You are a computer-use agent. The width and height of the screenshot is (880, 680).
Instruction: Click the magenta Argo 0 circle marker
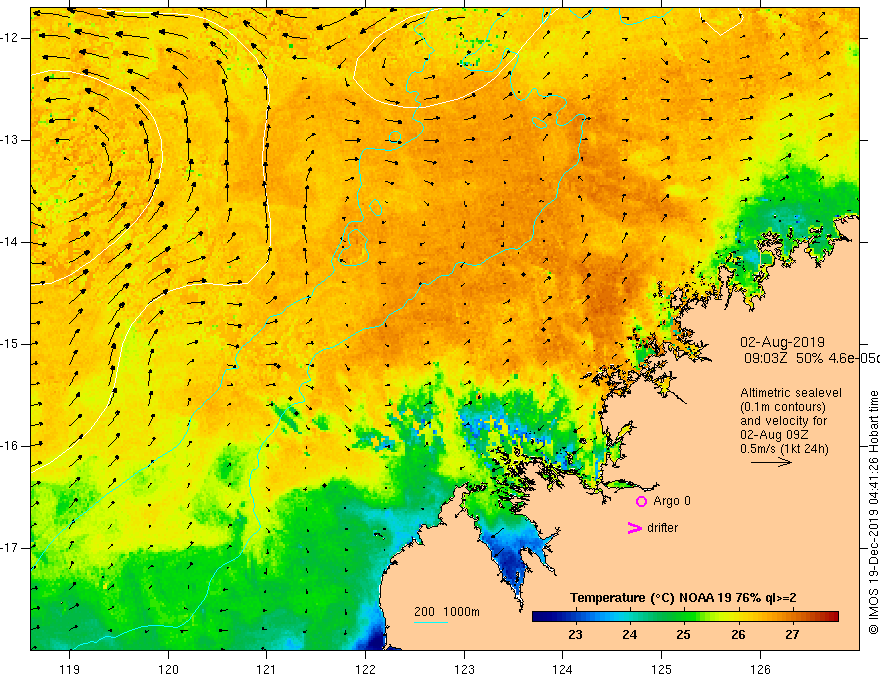click(x=641, y=501)
